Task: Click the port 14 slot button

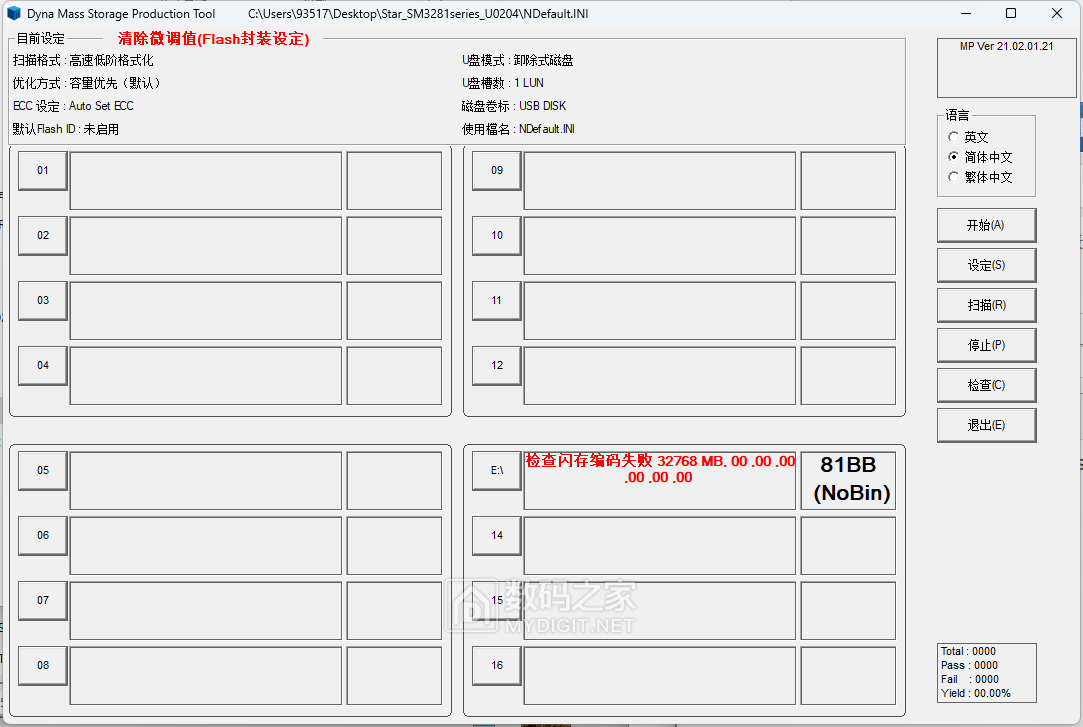Action: pyautogui.click(x=496, y=535)
